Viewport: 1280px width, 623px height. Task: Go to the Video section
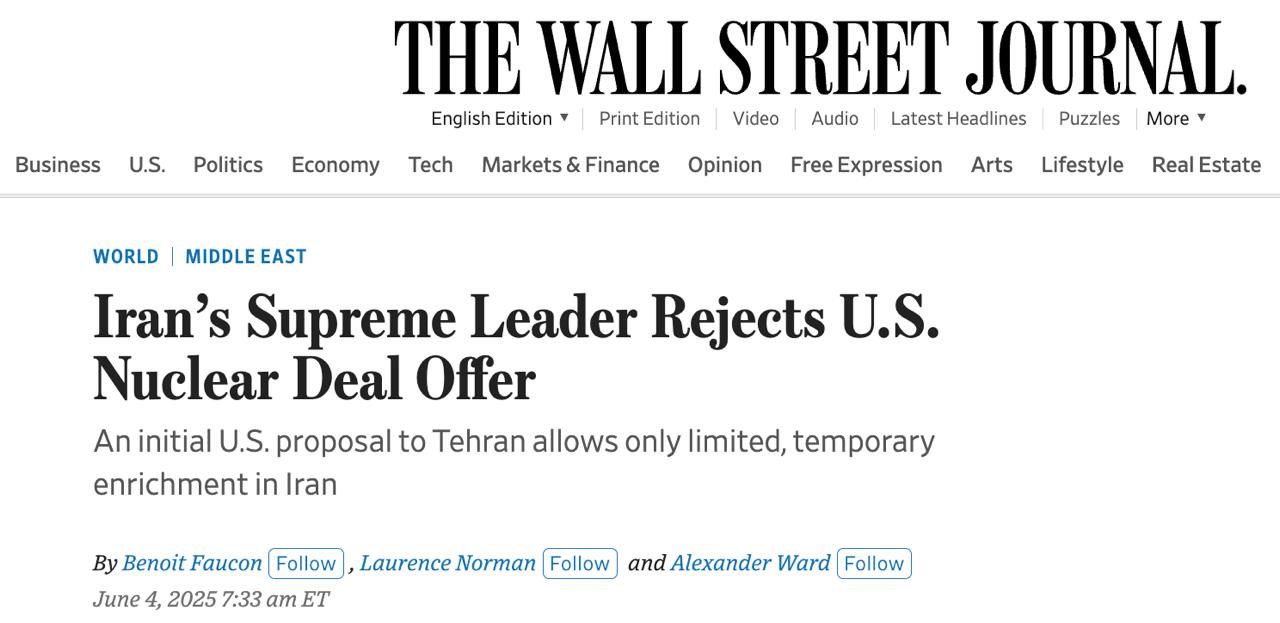point(755,118)
